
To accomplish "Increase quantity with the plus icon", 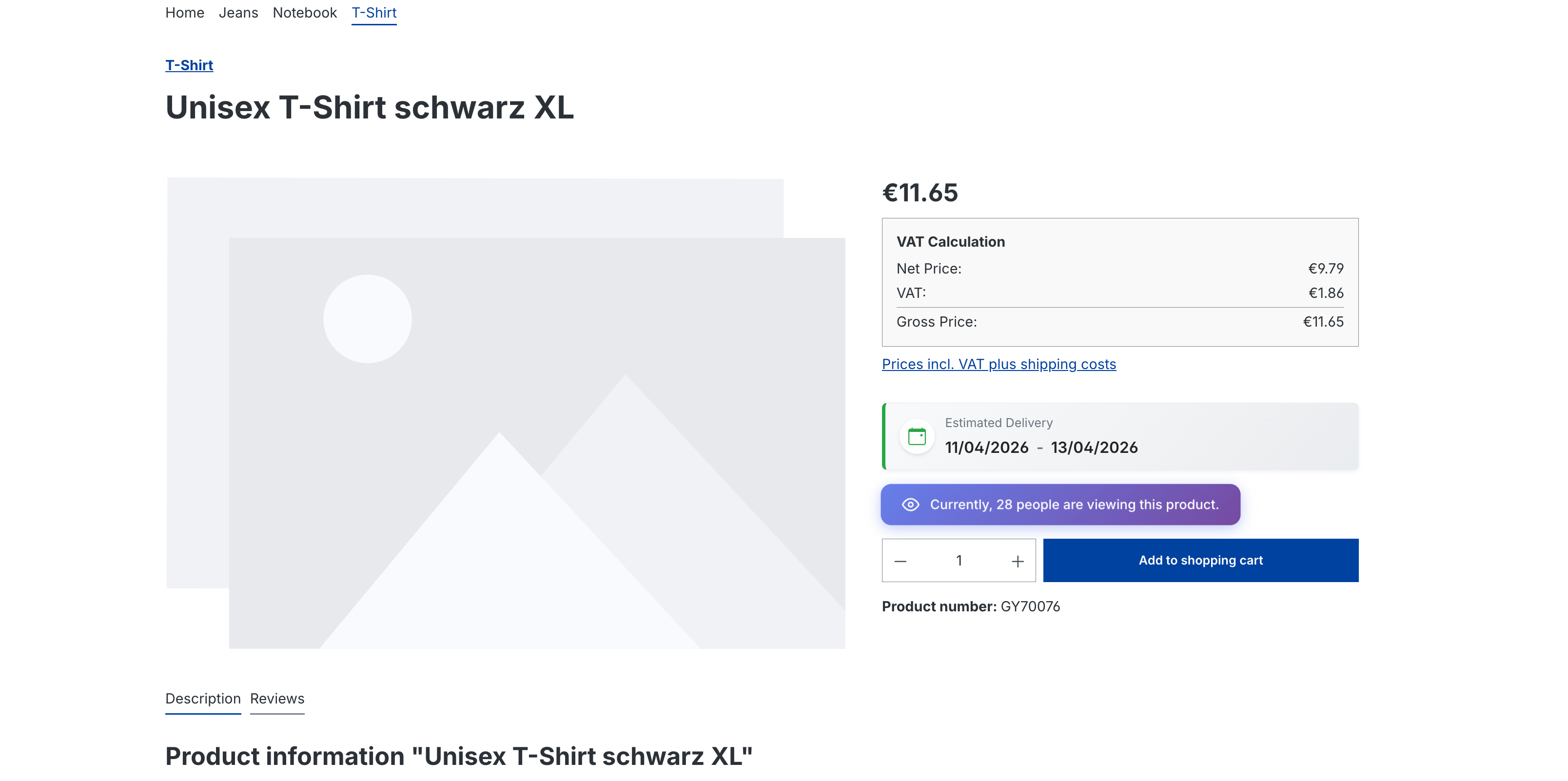I will (x=1017, y=561).
